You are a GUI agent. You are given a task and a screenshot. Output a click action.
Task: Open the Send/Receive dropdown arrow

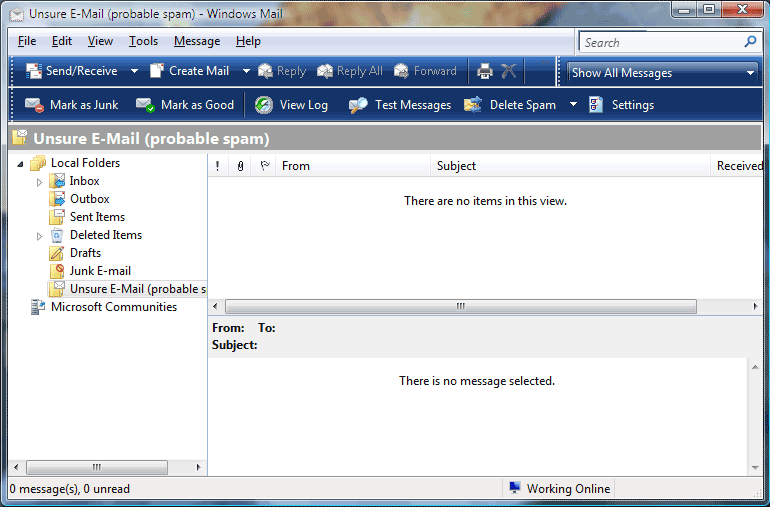point(134,71)
